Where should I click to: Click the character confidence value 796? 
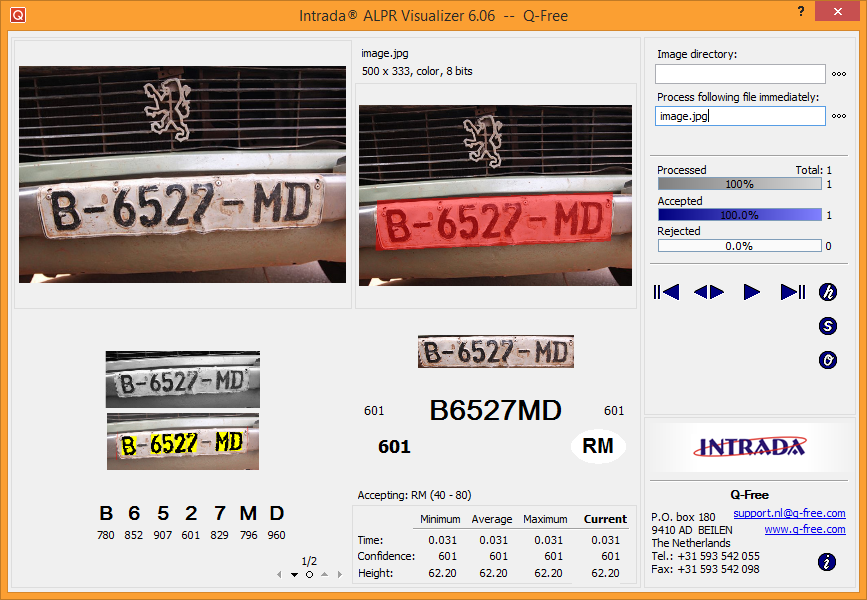click(248, 535)
